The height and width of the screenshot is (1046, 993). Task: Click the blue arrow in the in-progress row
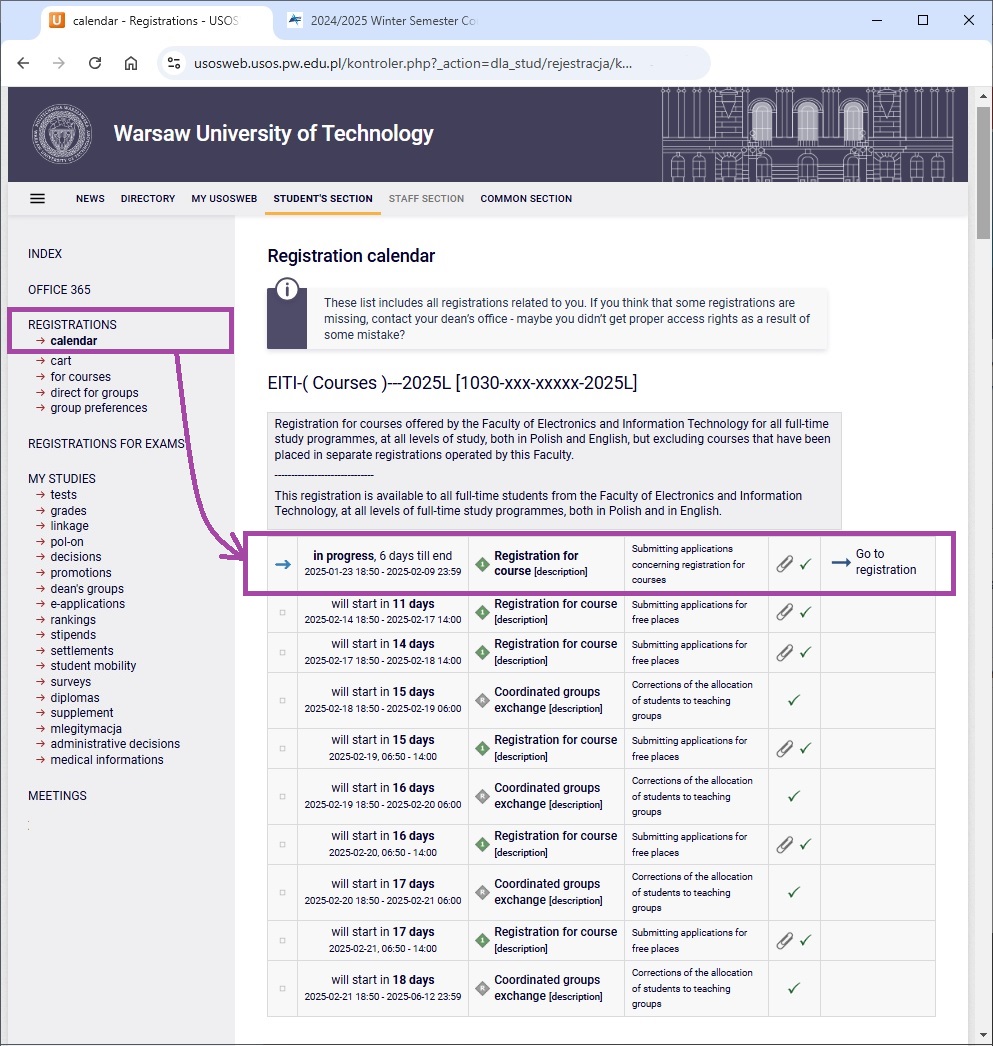[x=283, y=564]
